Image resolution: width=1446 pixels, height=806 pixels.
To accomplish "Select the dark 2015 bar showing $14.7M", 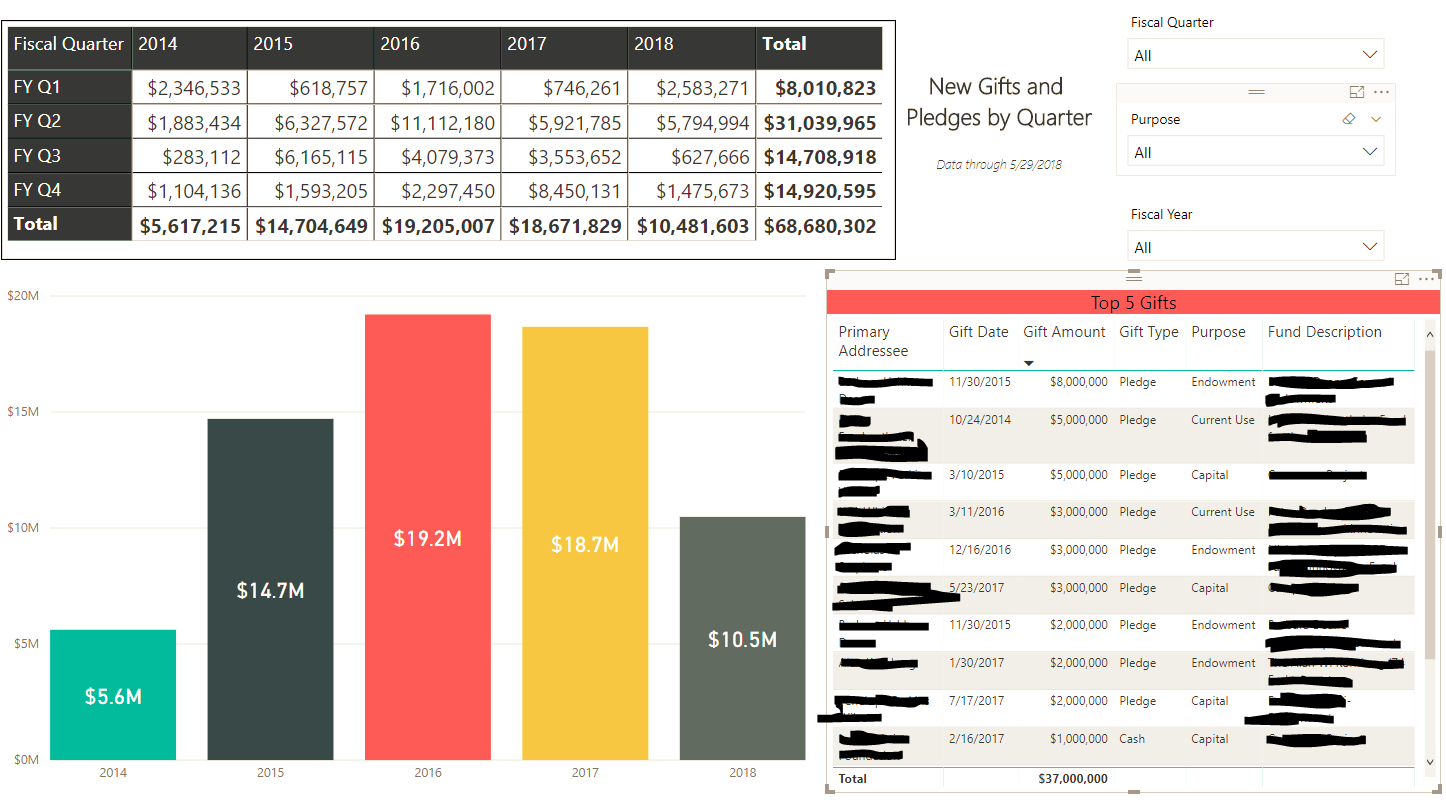I will click(x=270, y=589).
